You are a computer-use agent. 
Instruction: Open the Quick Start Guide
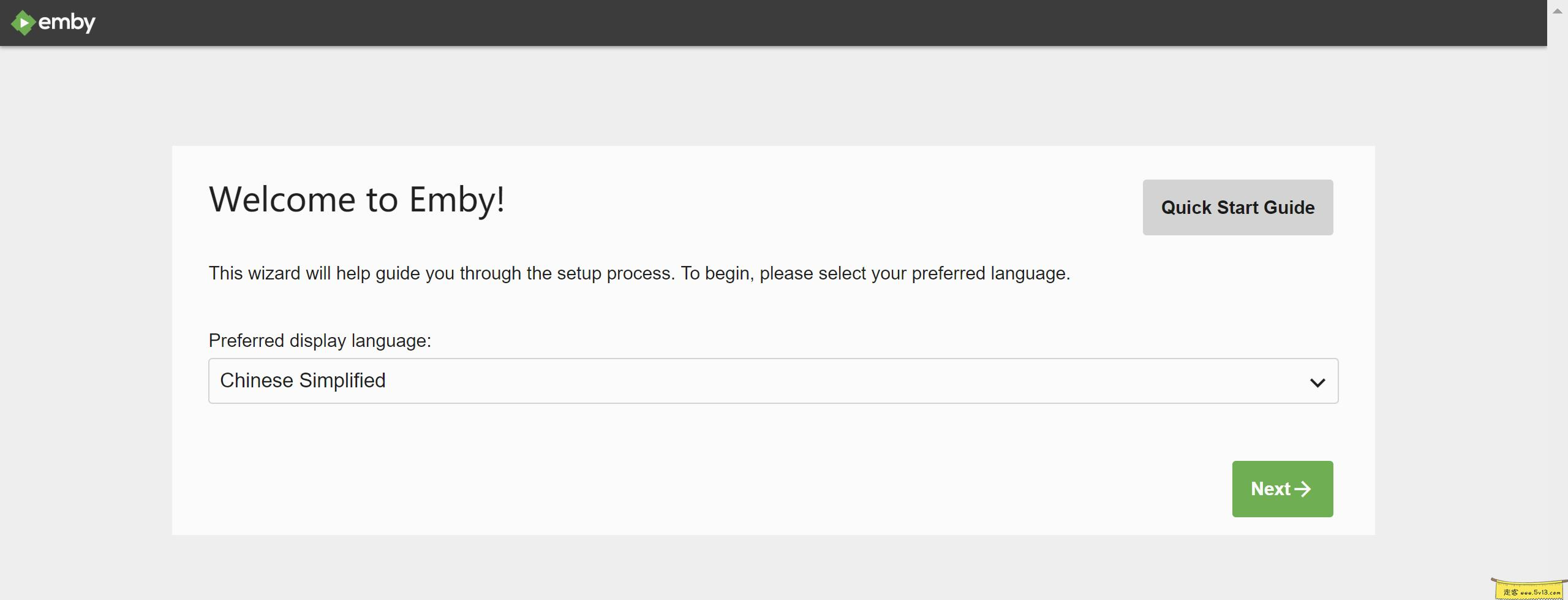coord(1237,207)
